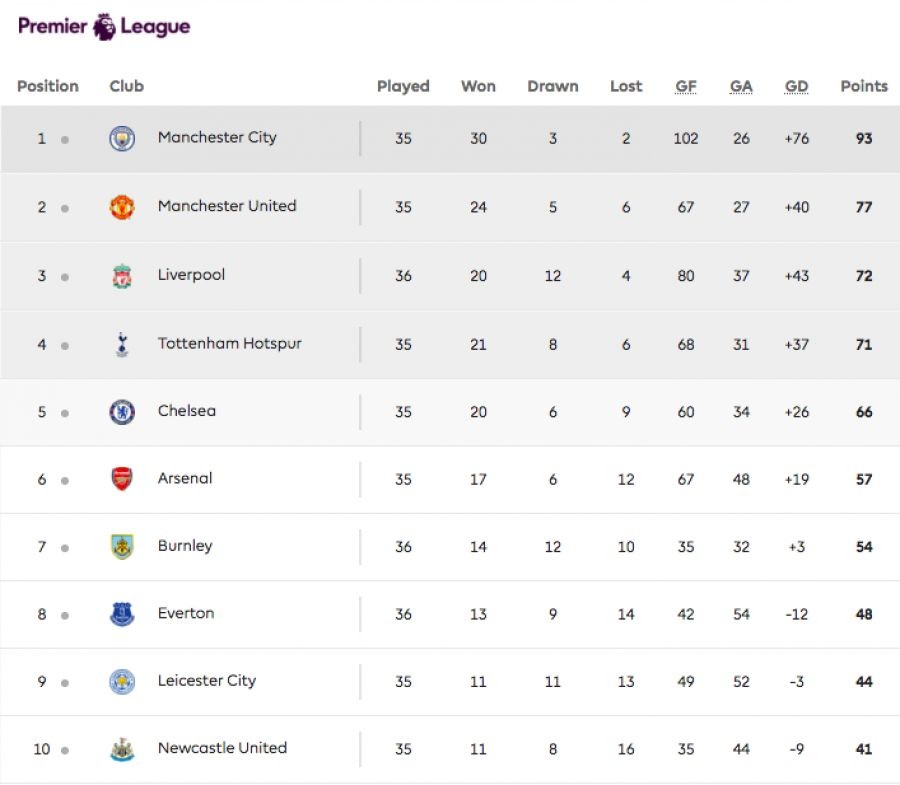Click the position dot beside Liverpool

65,277
